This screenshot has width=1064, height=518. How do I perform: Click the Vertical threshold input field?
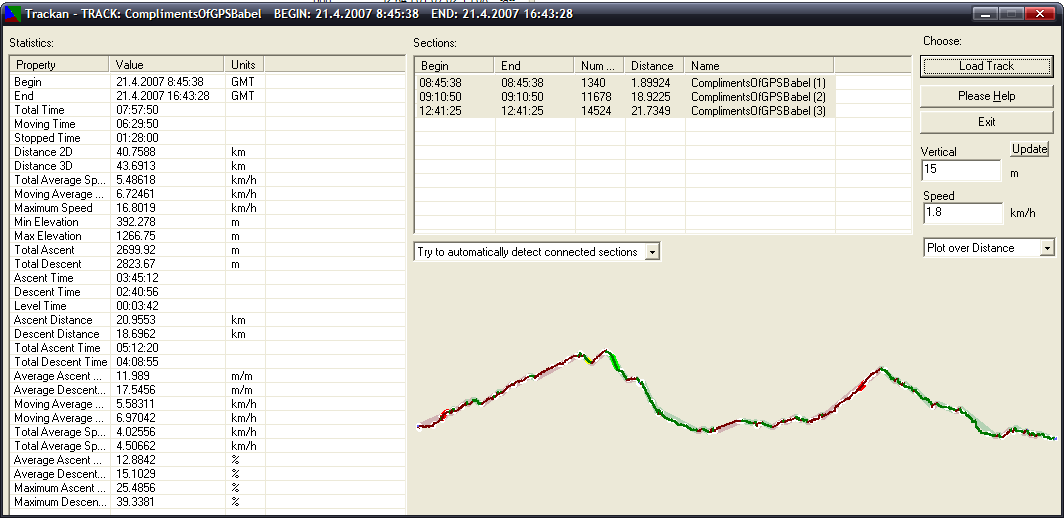tap(960, 170)
